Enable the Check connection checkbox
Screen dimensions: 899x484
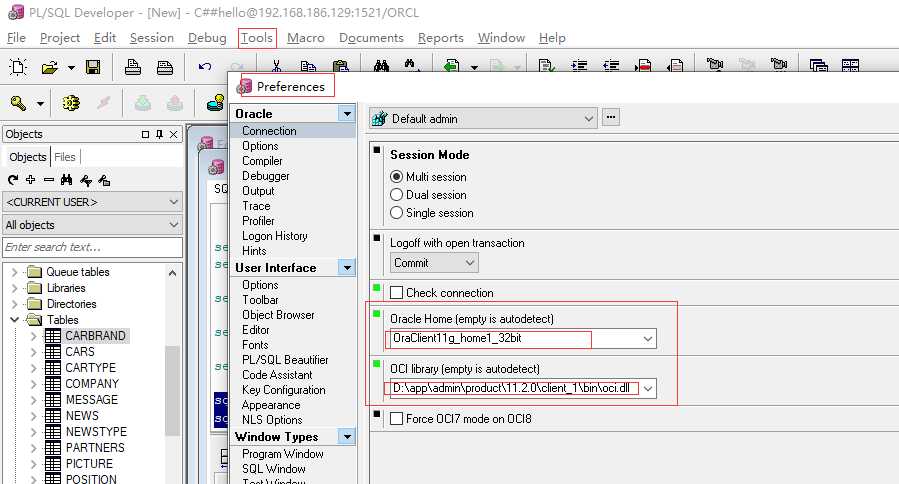(396, 292)
